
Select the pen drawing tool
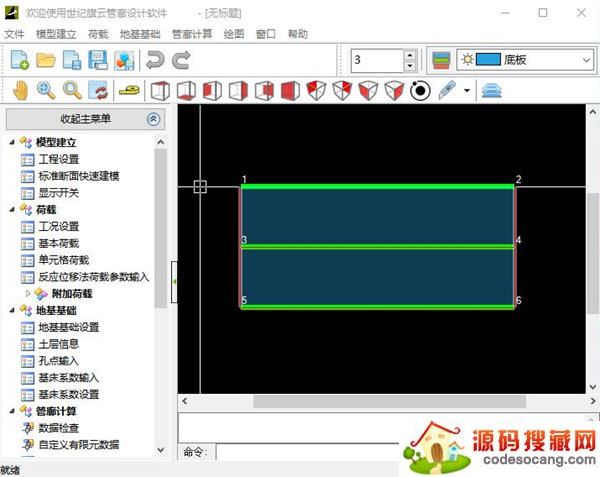pyautogui.click(x=447, y=90)
